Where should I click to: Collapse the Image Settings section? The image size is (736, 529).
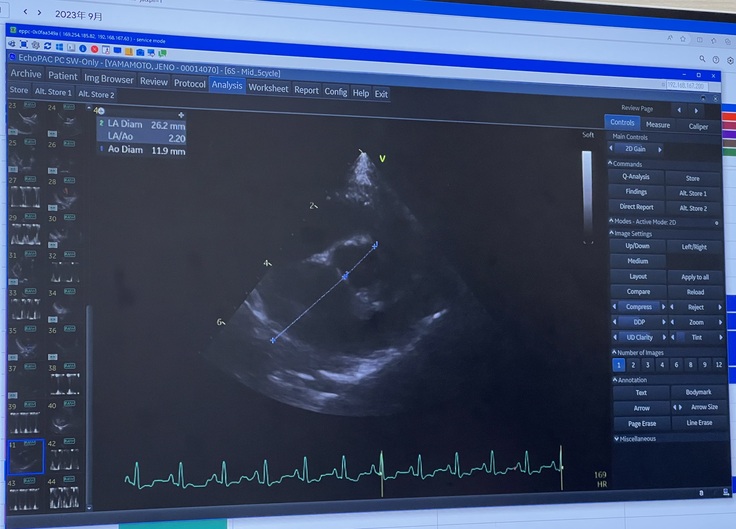(x=611, y=234)
